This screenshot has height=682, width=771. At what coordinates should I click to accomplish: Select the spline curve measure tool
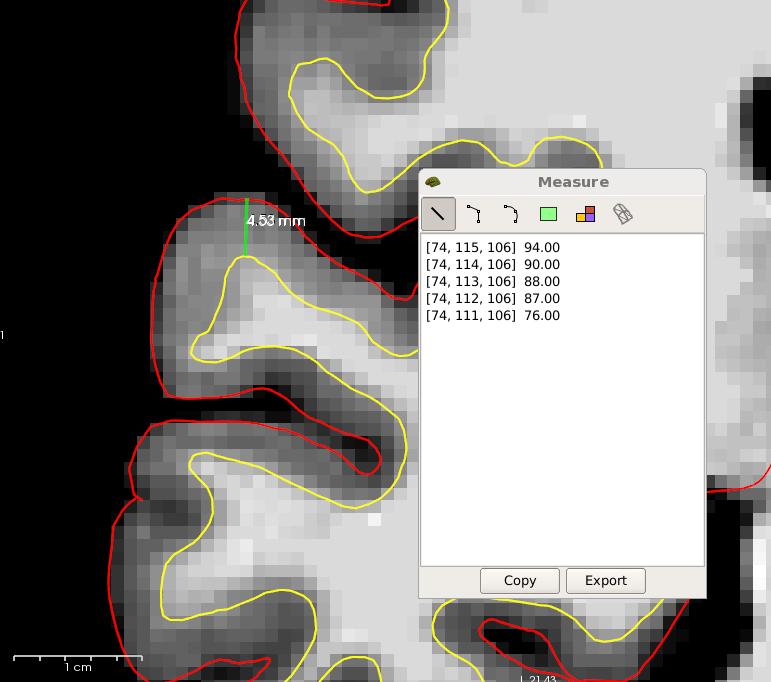click(510, 214)
